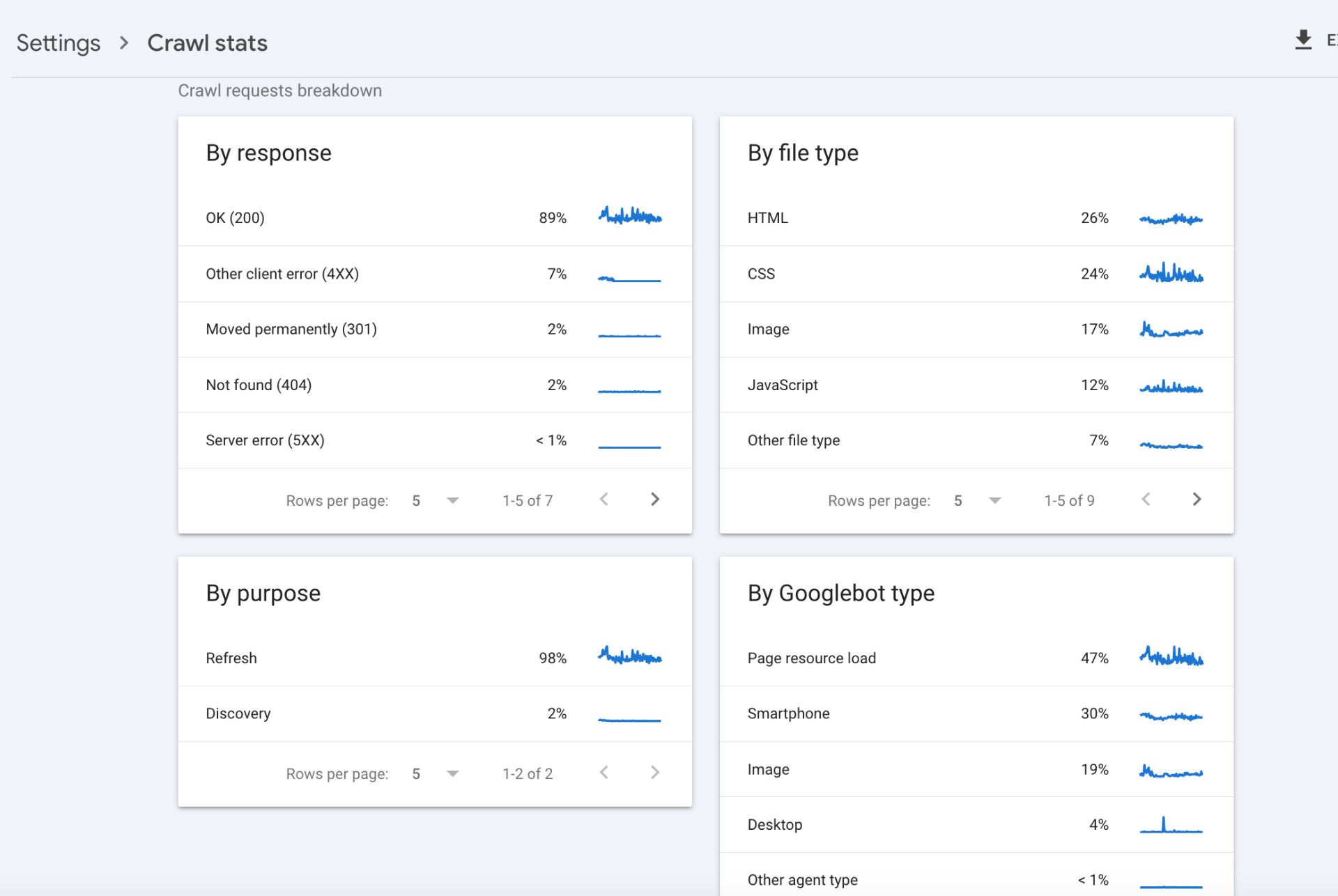Click the 98% value for Refresh
Image resolution: width=1338 pixels, height=896 pixels.
[553, 658]
